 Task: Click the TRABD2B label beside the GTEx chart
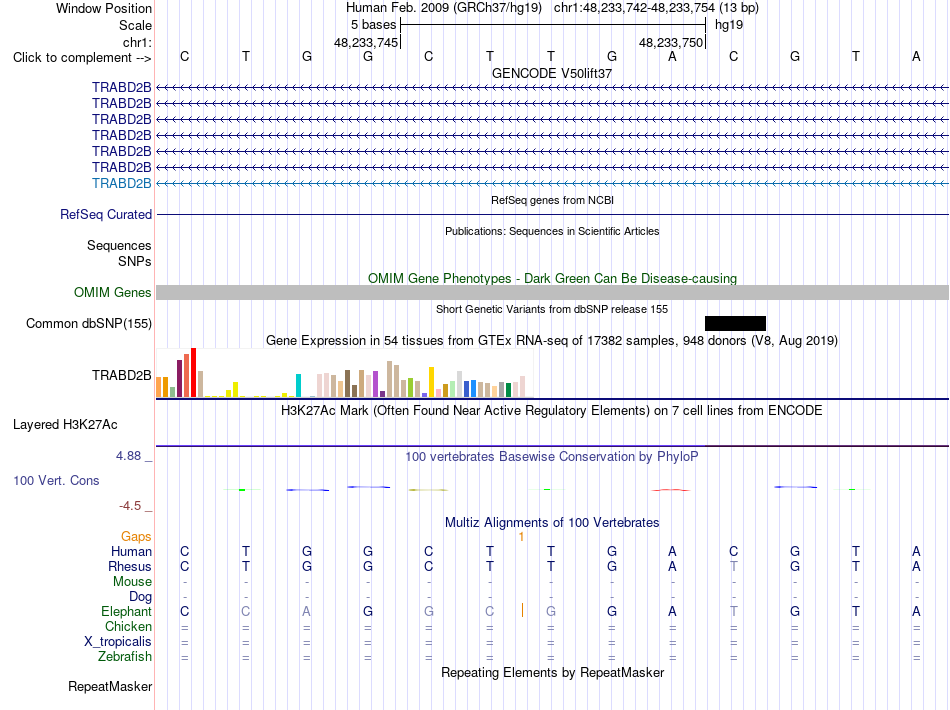pyautogui.click(x=122, y=376)
